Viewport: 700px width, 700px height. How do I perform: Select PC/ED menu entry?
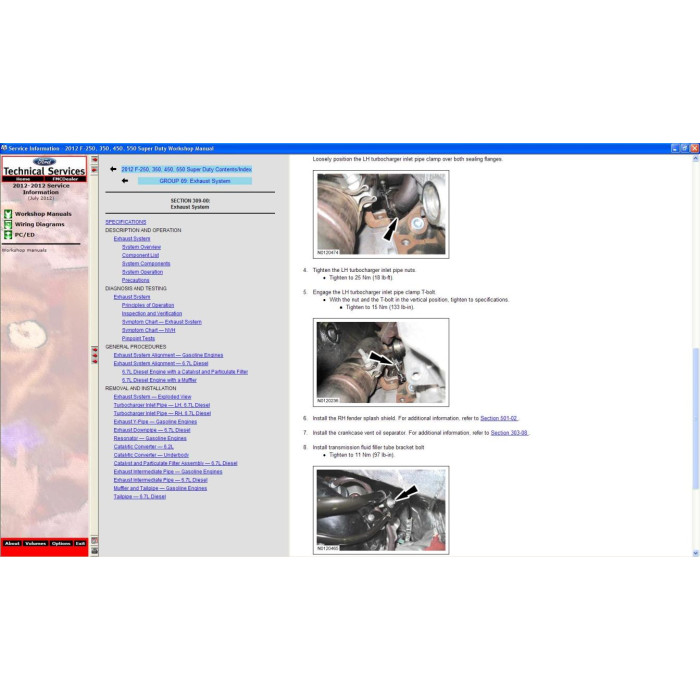[25, 234]
